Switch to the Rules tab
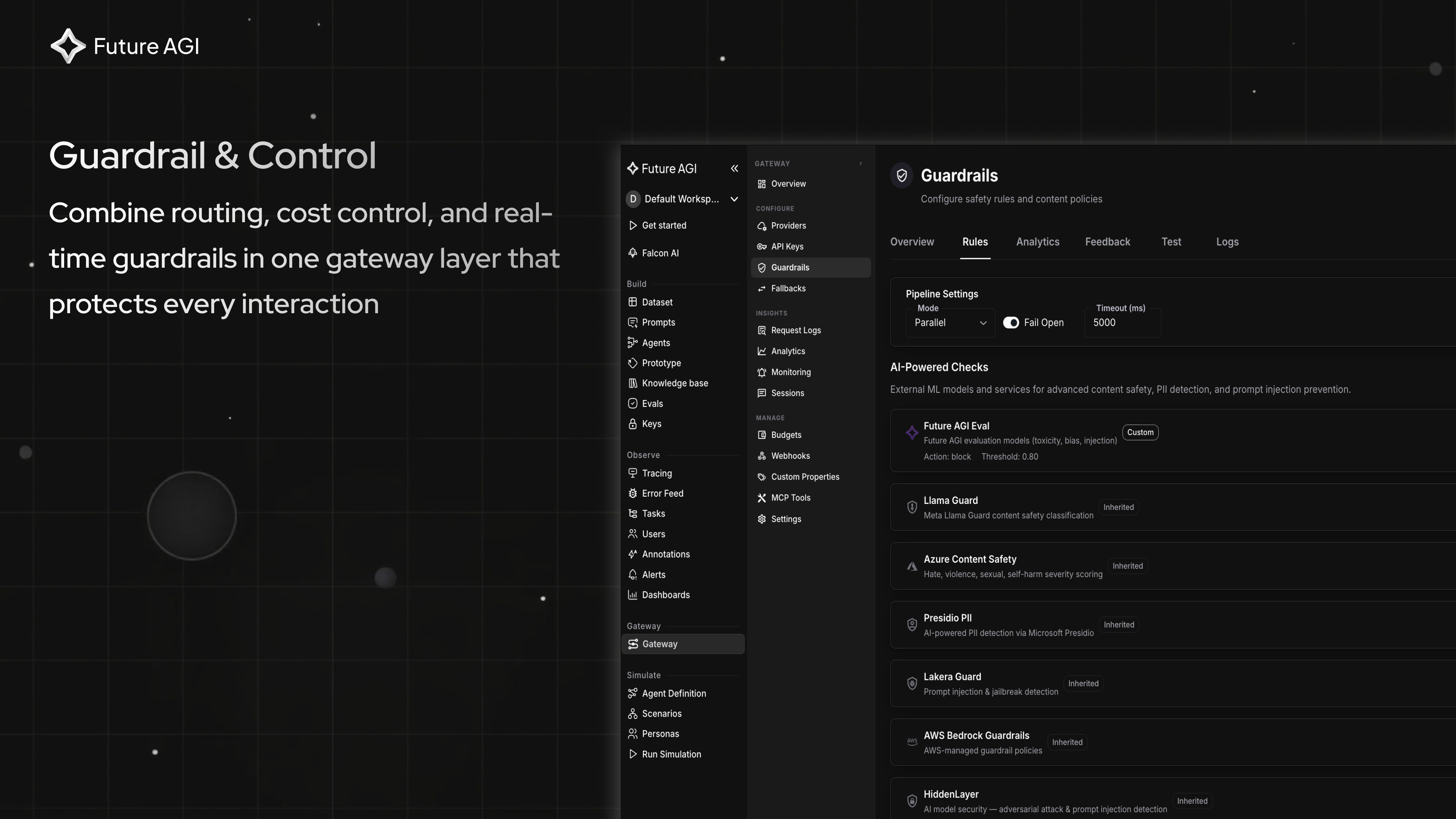The width and height of the screenshot is (1456, 819). click(975, 242)
